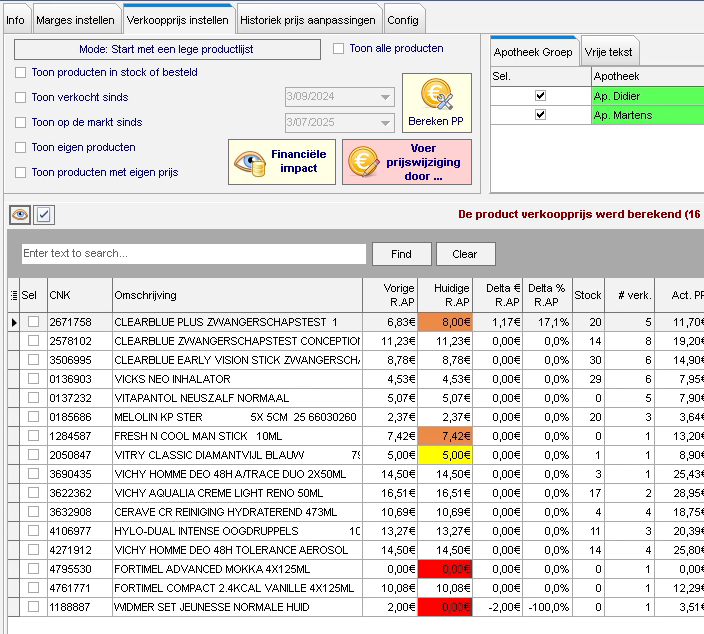The height and width of the screenshot is (634, 704).
Task: Open the 3/07/2025 date dropdown
Action: [x=385, y=122]
